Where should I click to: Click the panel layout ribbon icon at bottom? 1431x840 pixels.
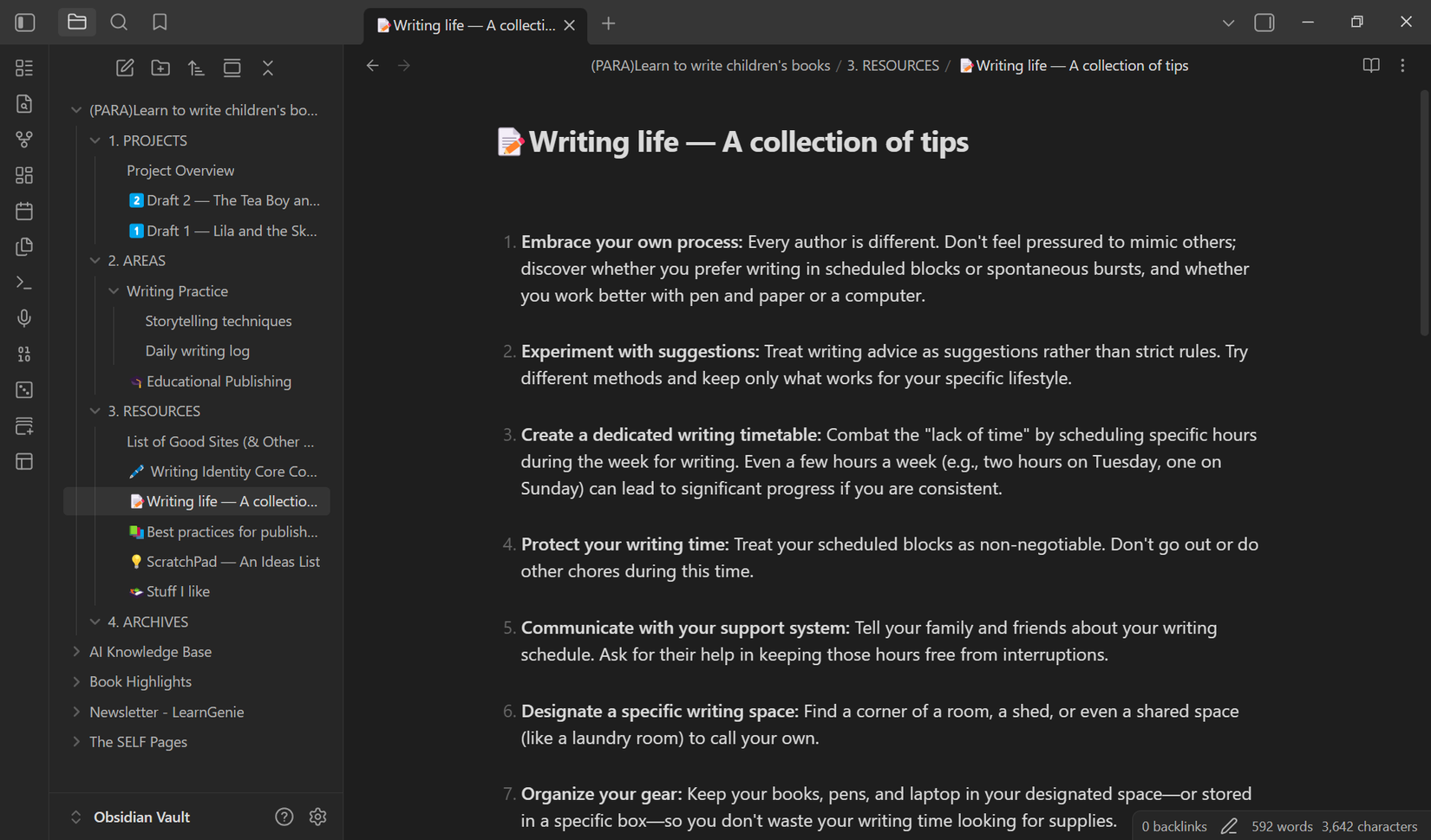pyautogui.click(x=24, y=461)
